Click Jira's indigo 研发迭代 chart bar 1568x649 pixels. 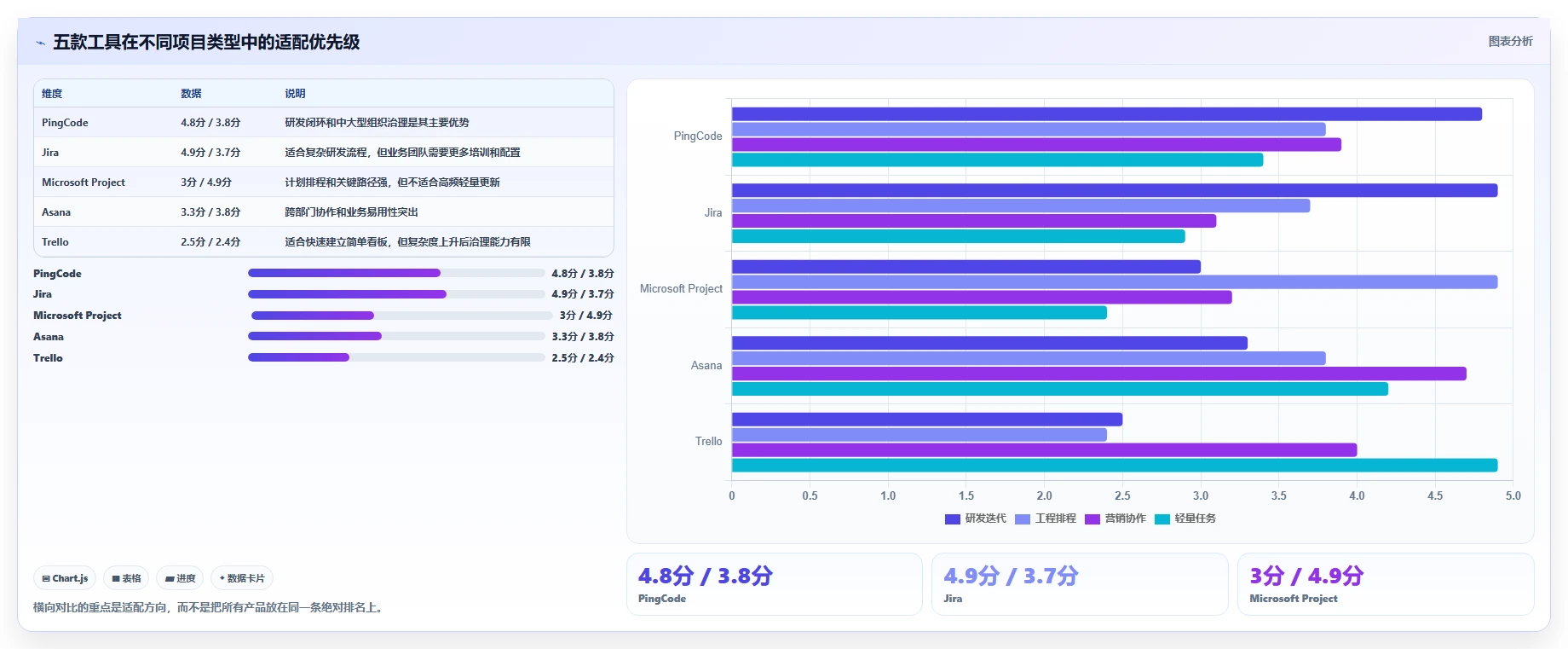click(x=1115, y=190)
